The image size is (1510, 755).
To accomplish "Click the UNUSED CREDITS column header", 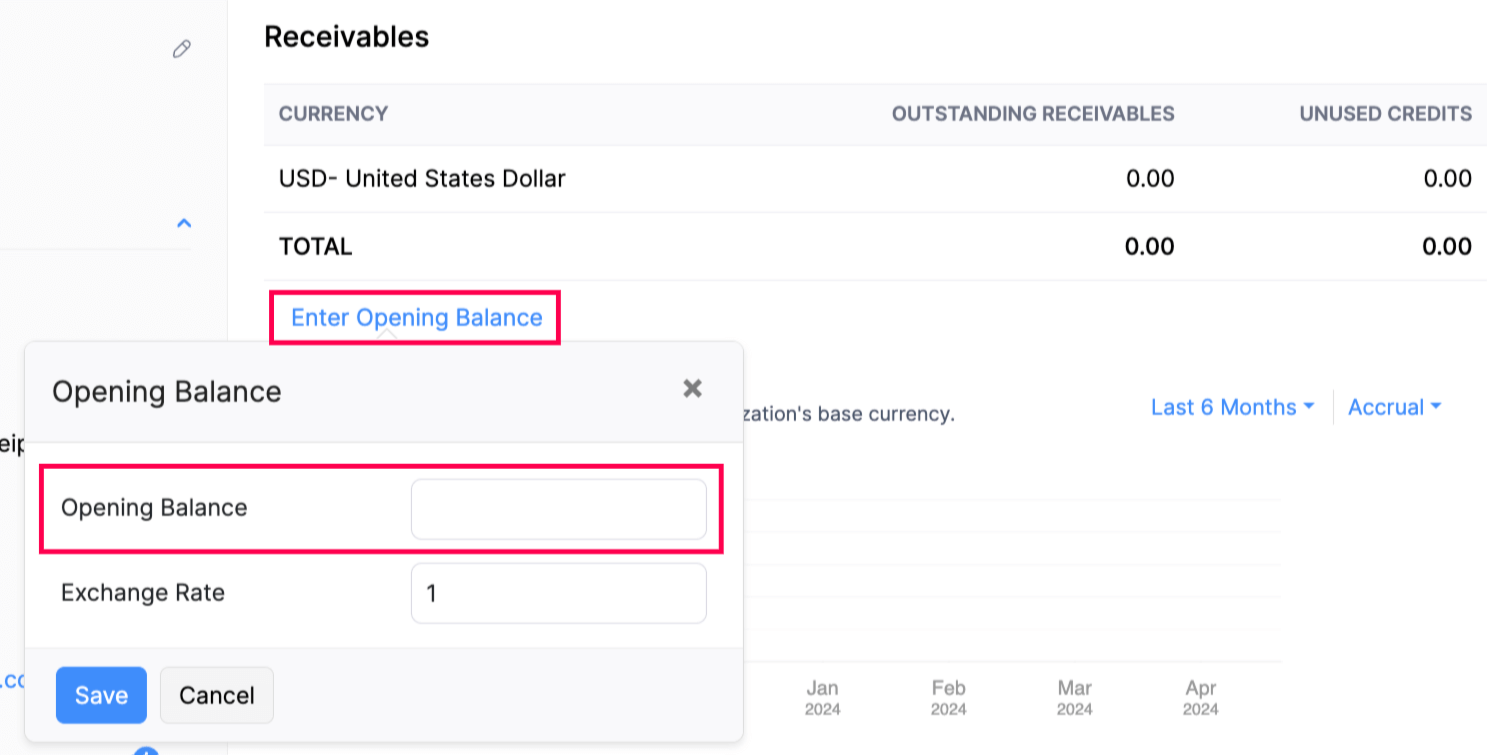I will pyautogui.click(x=1384, y=114).
